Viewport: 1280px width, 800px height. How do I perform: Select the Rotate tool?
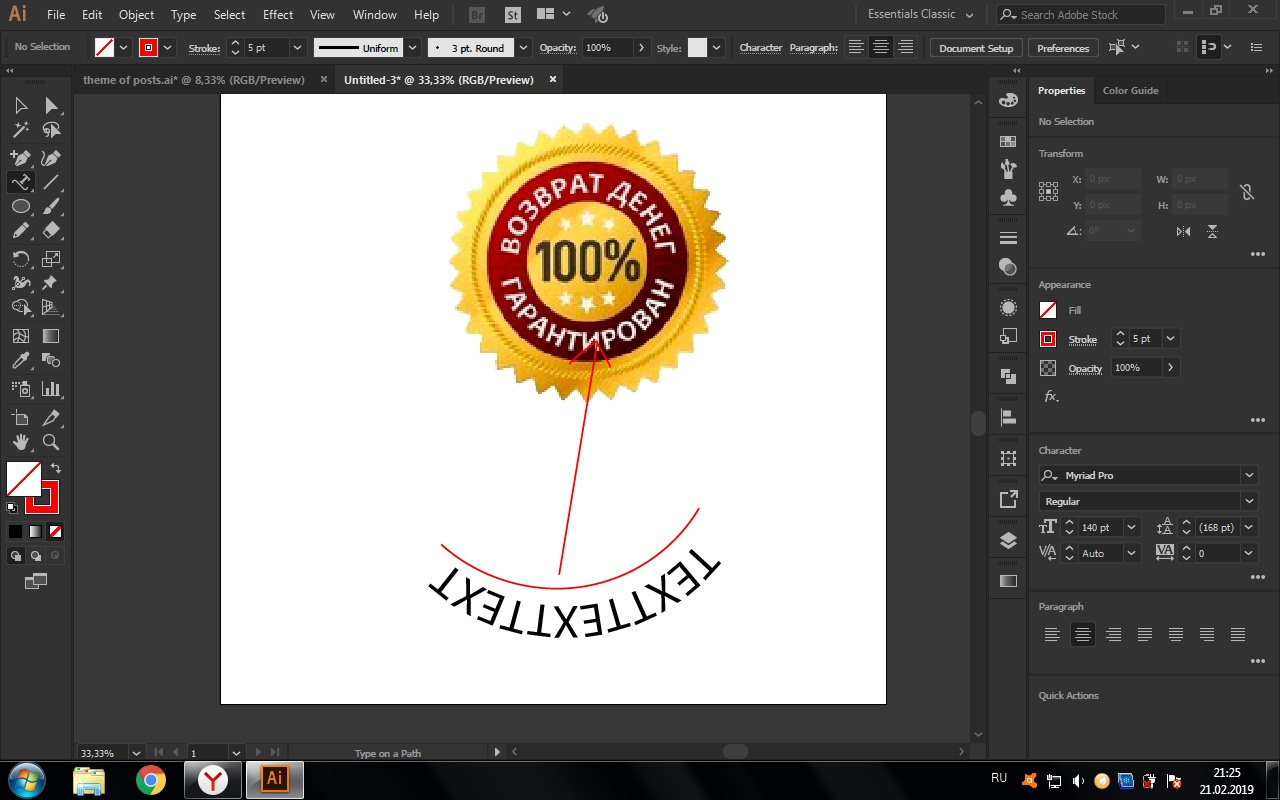tap(20, 259)
